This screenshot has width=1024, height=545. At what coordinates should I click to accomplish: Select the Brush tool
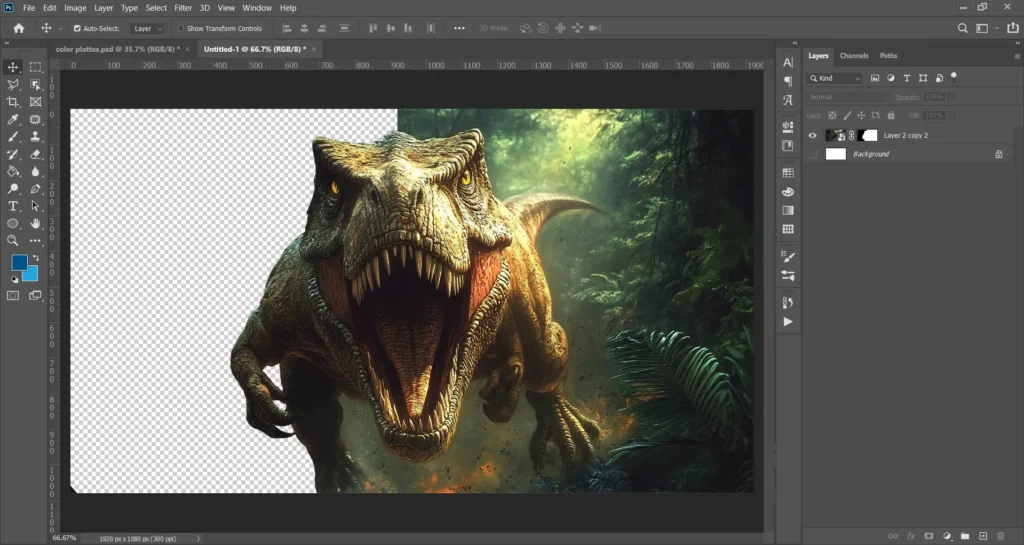(x=12, y=137)
